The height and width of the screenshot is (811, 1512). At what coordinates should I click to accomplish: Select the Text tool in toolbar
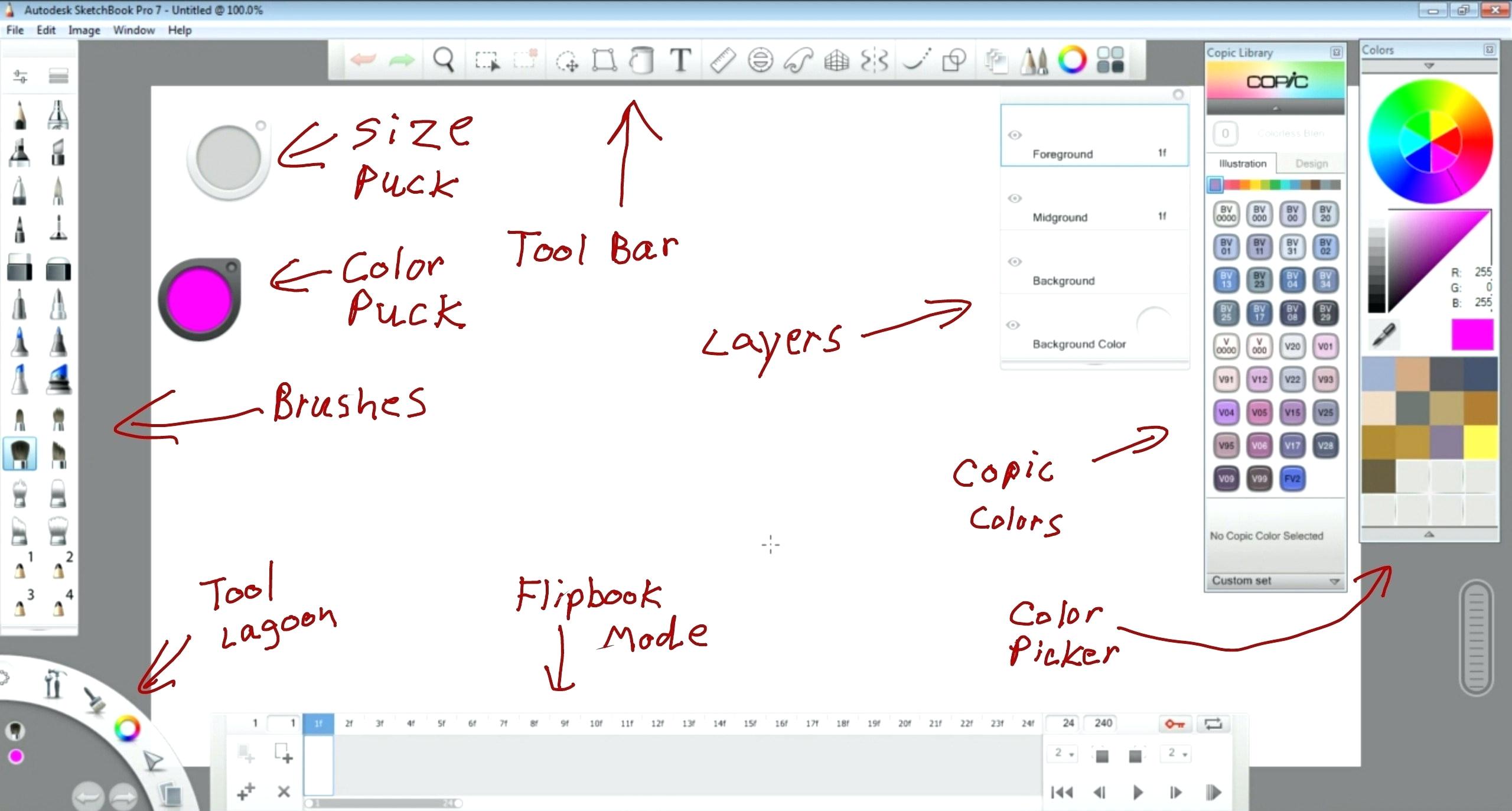tap(680, 60)
